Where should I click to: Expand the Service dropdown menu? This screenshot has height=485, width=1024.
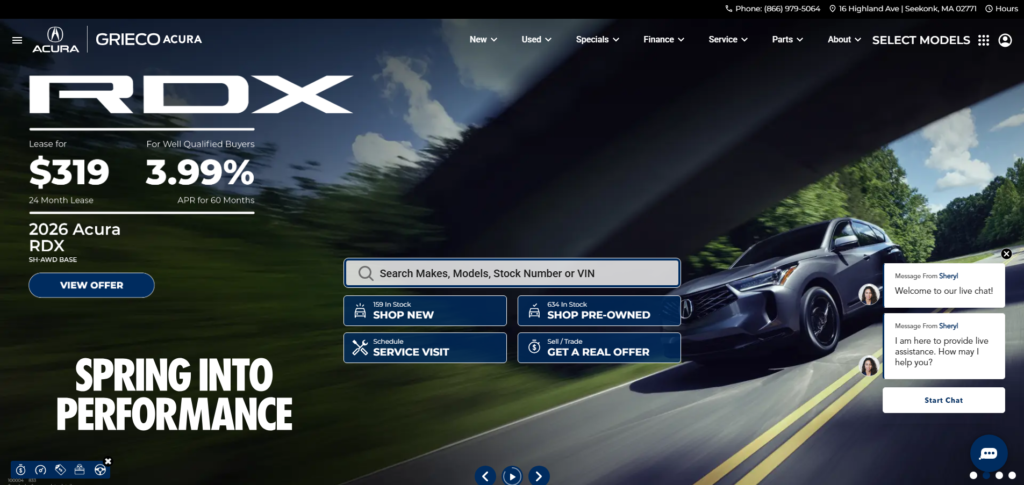coord(728,40)
